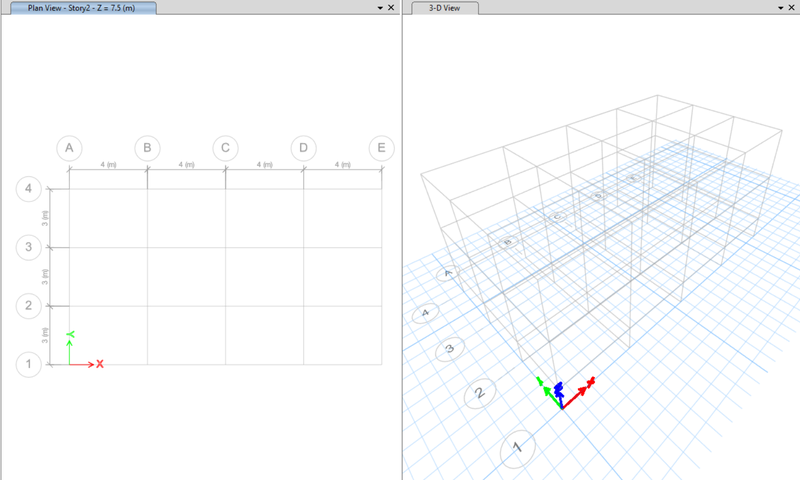The height and width of the screenshot is (480, 800).
Task: Switch to the 3-D View tab
Action: (445, 8)
